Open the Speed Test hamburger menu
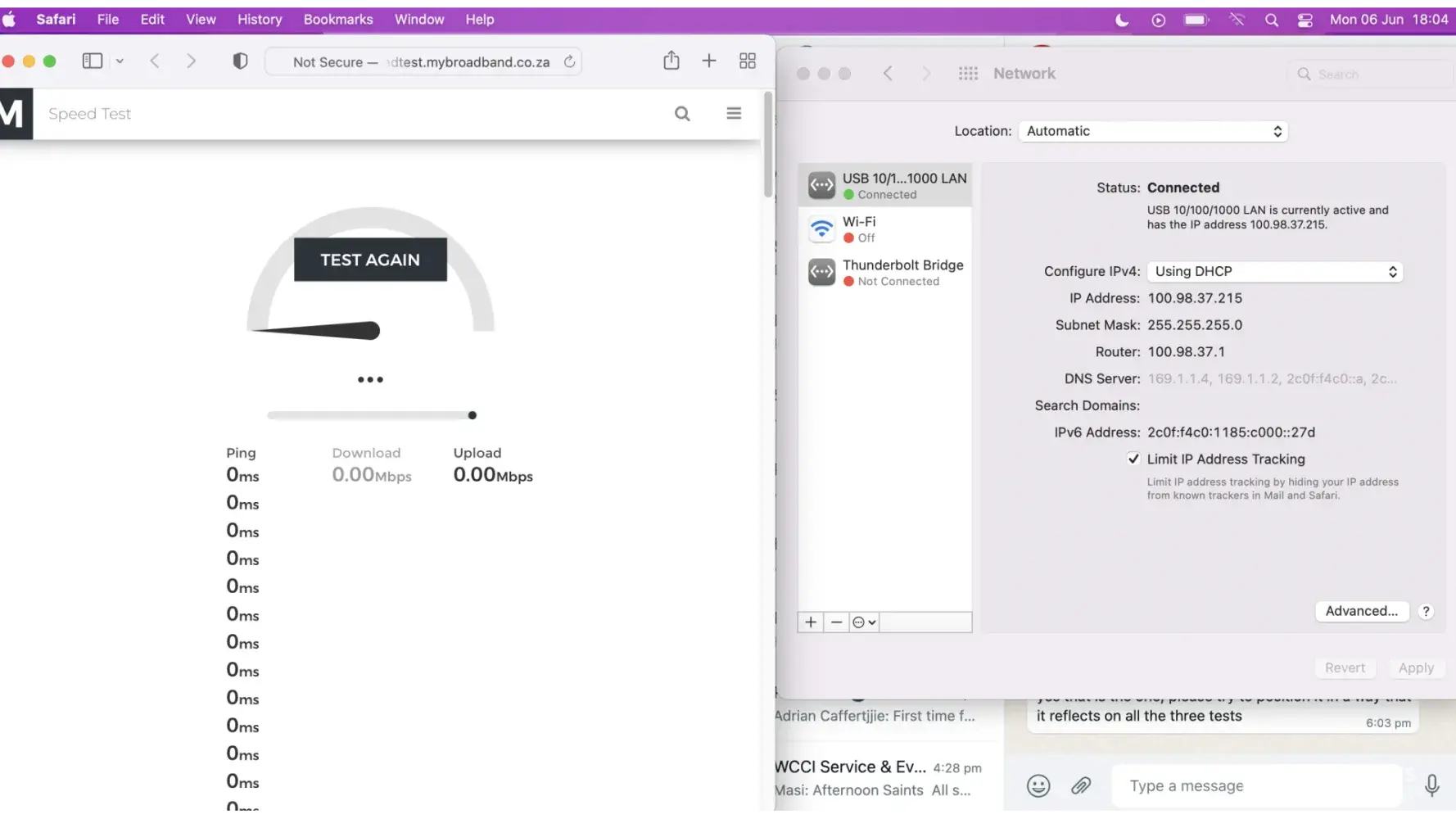1456x819 pixels. pos(734,114)
